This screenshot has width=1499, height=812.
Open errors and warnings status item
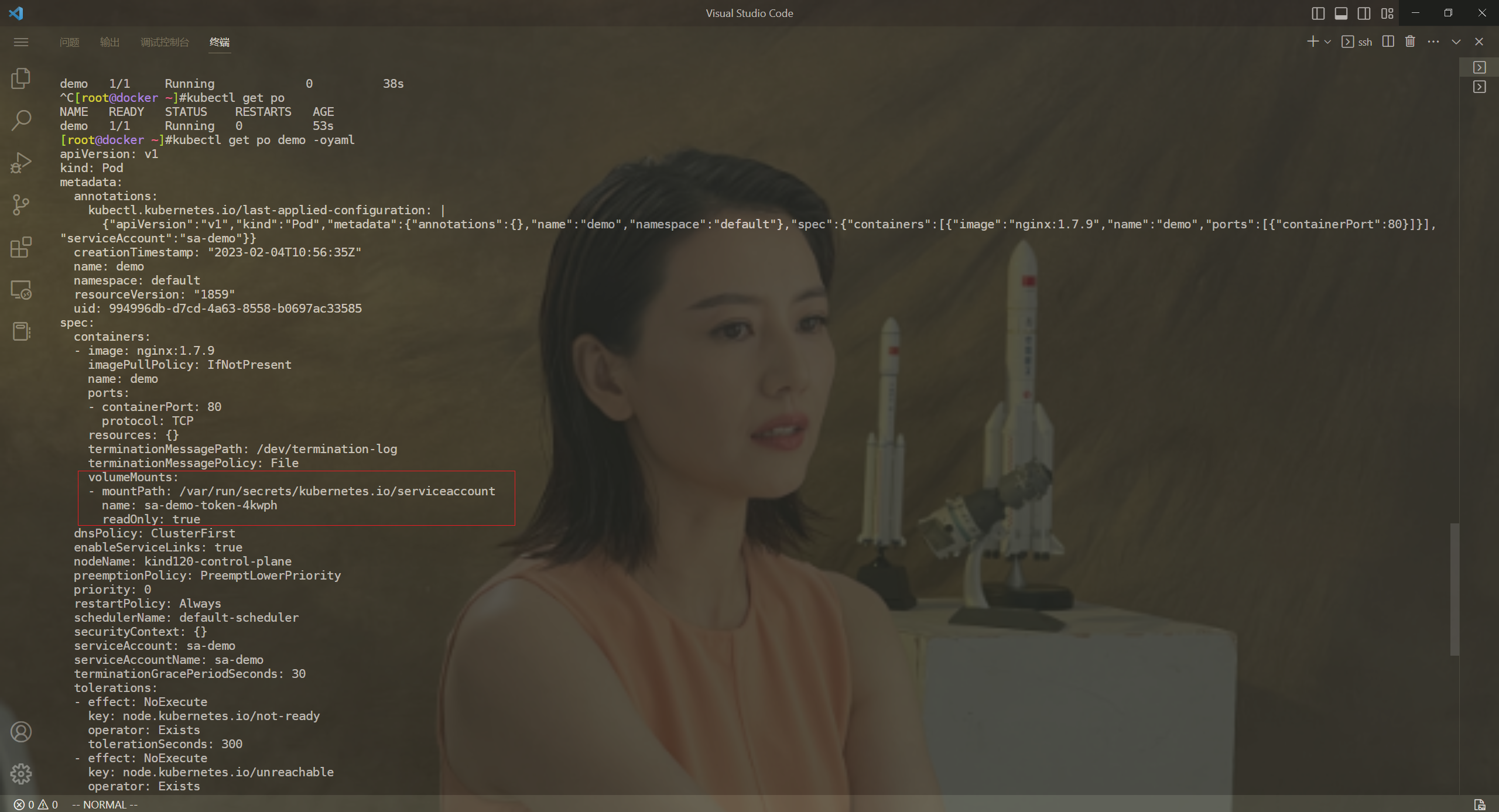click(x=36, y=804)
